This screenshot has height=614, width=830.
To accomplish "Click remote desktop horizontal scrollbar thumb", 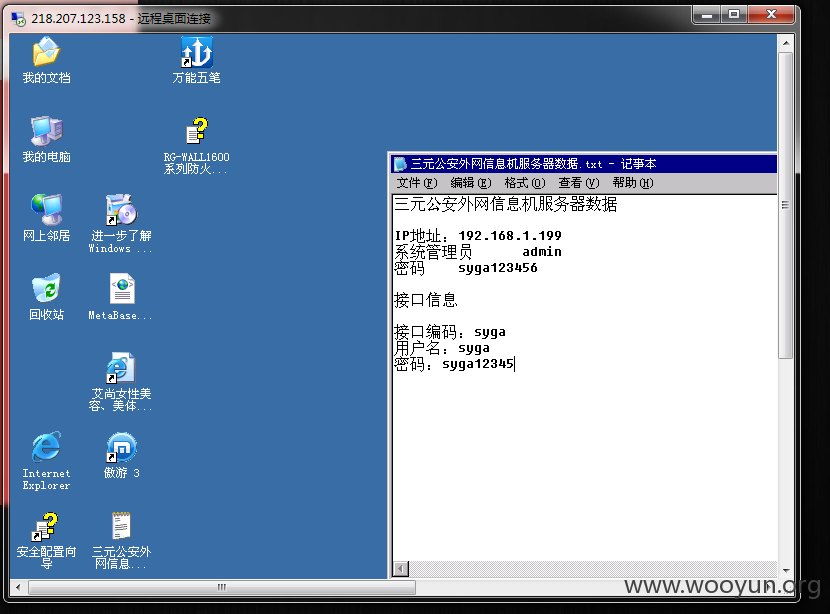I will tap(222, 587).
